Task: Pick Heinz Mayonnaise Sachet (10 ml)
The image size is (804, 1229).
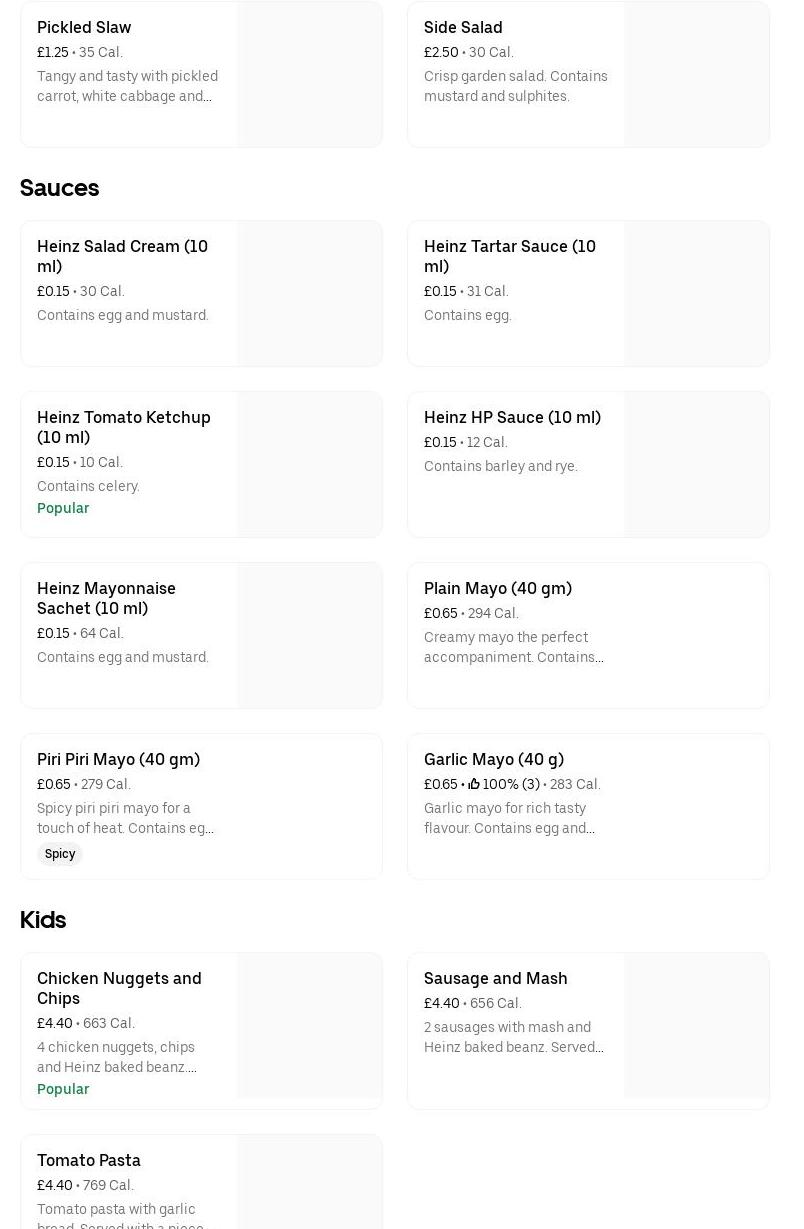Action: tap(106, 598)
